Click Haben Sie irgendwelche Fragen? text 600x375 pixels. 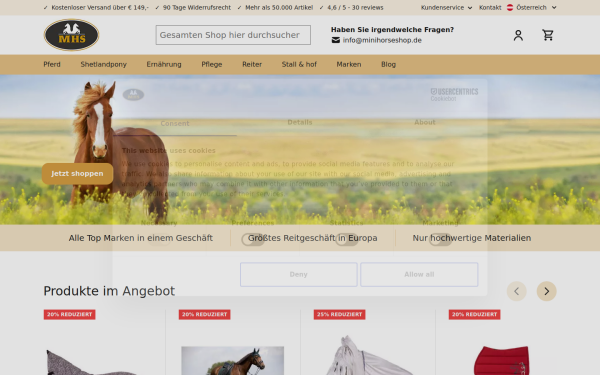coord(392,29)
